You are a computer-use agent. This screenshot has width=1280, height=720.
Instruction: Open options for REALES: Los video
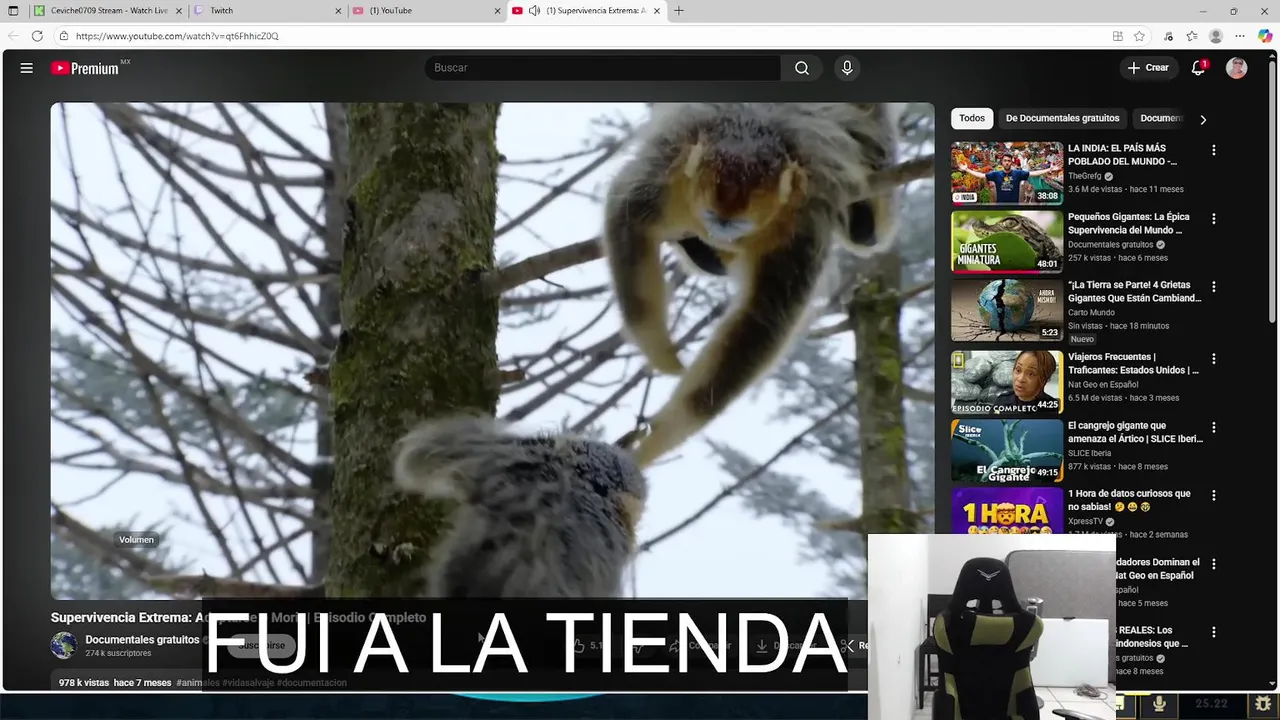pos(1214,632)
